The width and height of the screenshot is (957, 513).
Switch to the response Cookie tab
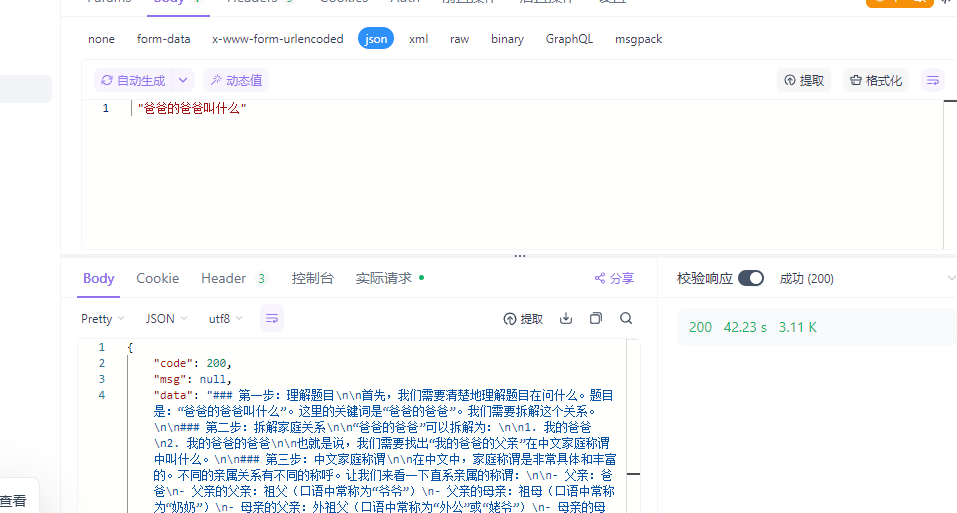click(x=157, y=278)
